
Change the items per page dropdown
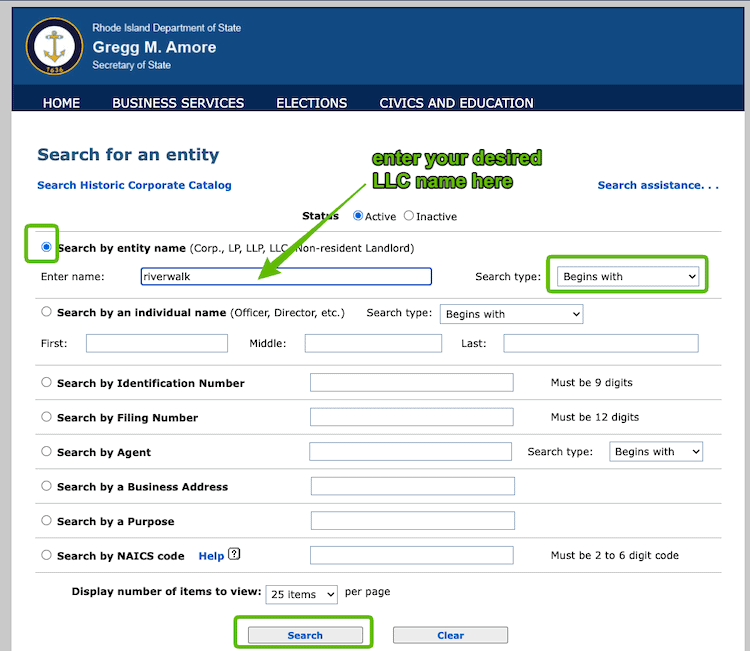click(301, 594)
